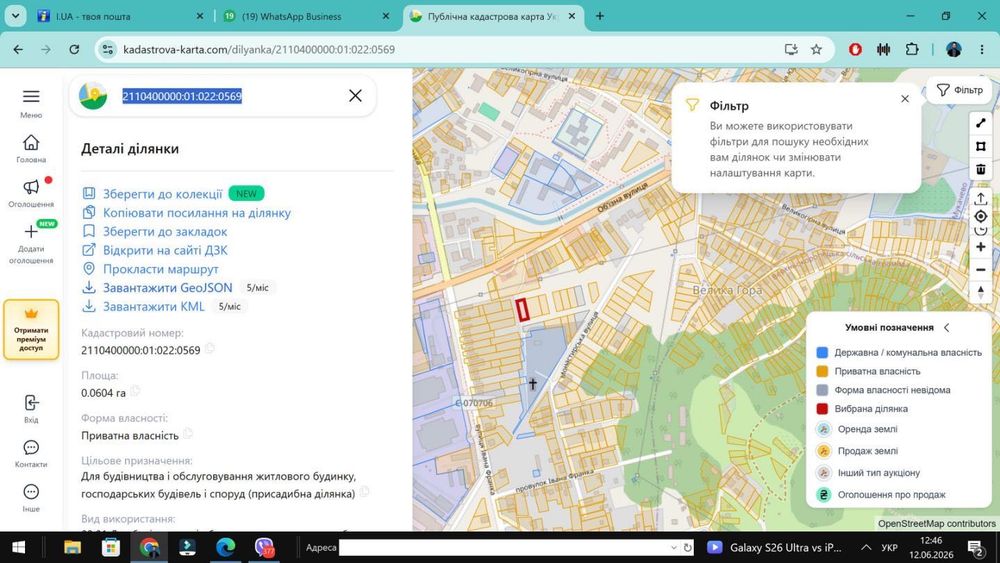Switch to WhatsApp Business tab
The image size is (1000, 563).
(306, 17)
